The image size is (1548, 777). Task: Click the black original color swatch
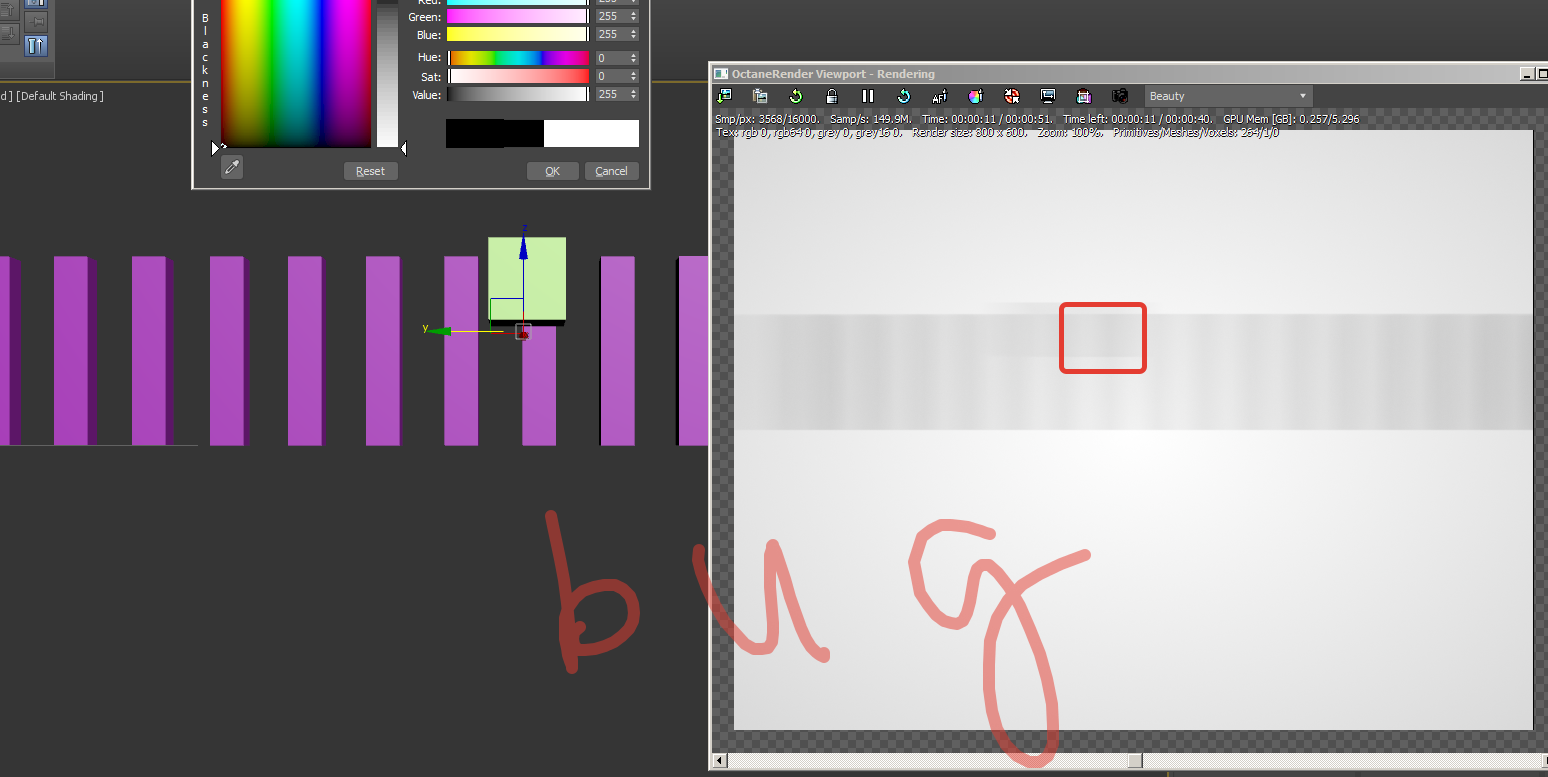pos(494,134)
